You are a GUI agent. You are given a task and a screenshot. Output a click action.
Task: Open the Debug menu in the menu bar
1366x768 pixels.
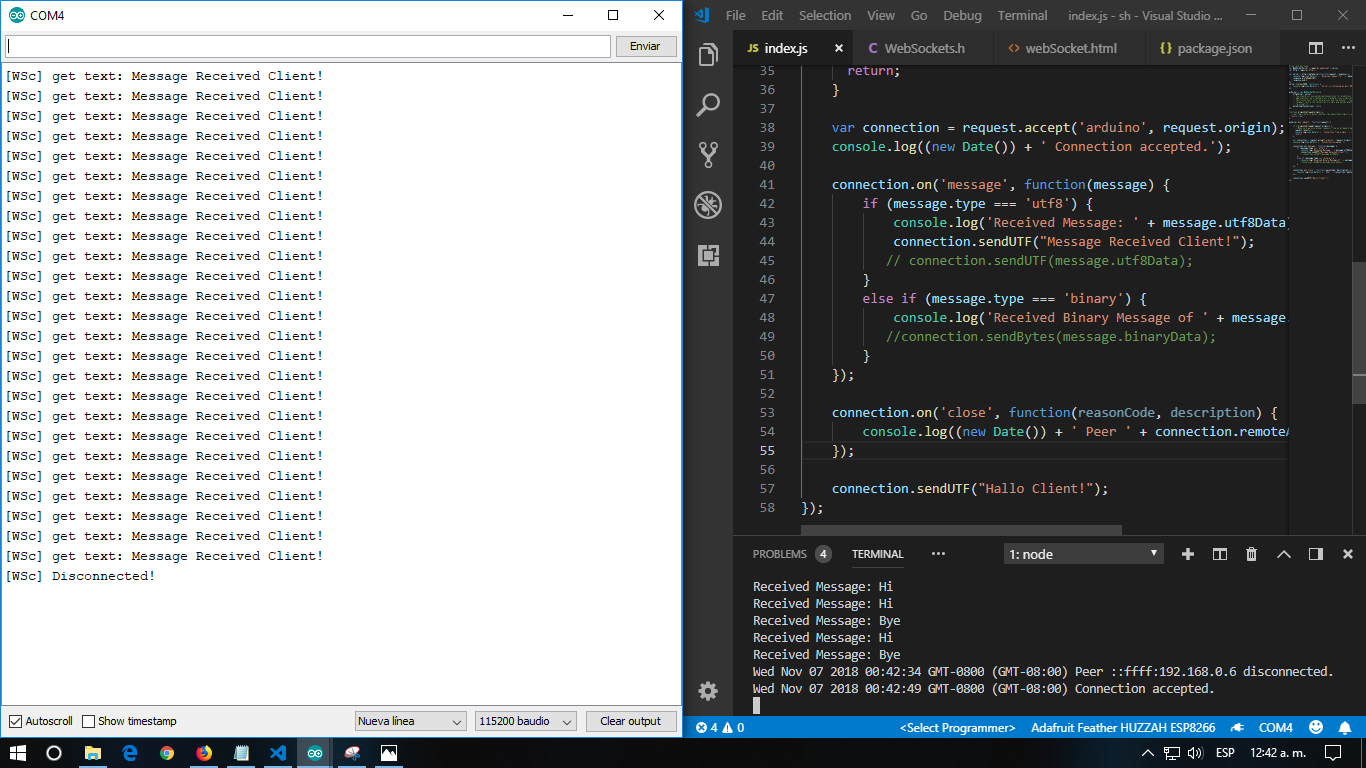[x=962, y=15]
